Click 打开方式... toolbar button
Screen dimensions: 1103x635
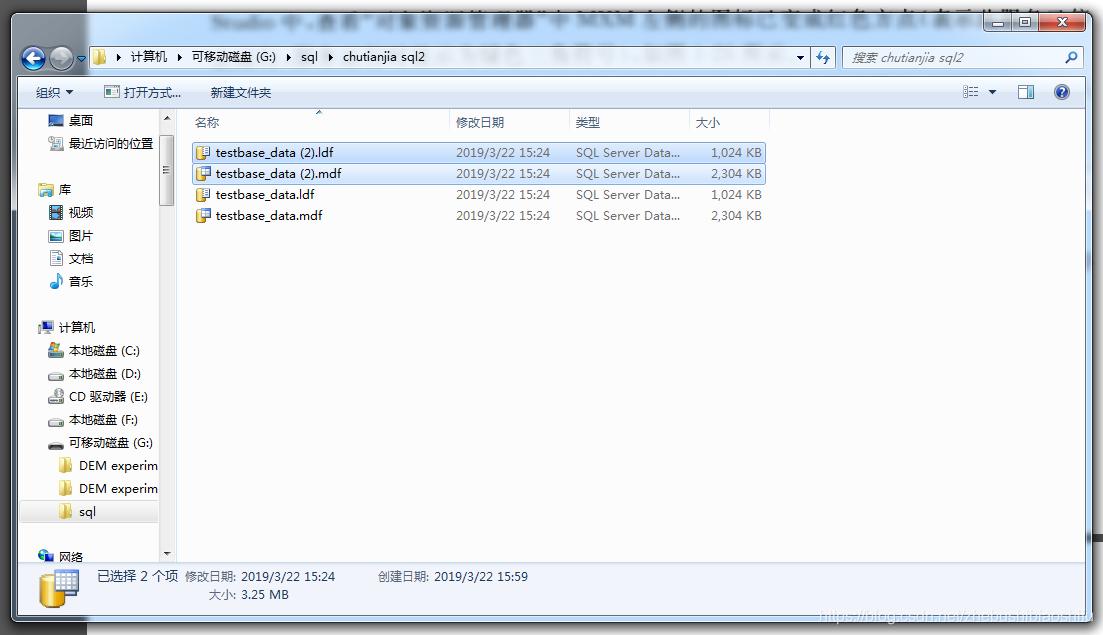[143, 92]
